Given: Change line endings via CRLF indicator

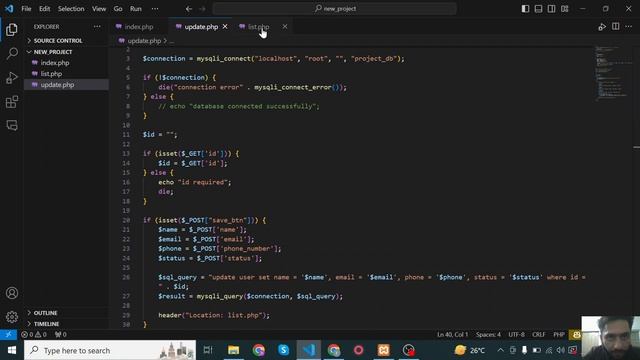Looking at the screenshot, I should pyautogui.click(x=538, y=335).
